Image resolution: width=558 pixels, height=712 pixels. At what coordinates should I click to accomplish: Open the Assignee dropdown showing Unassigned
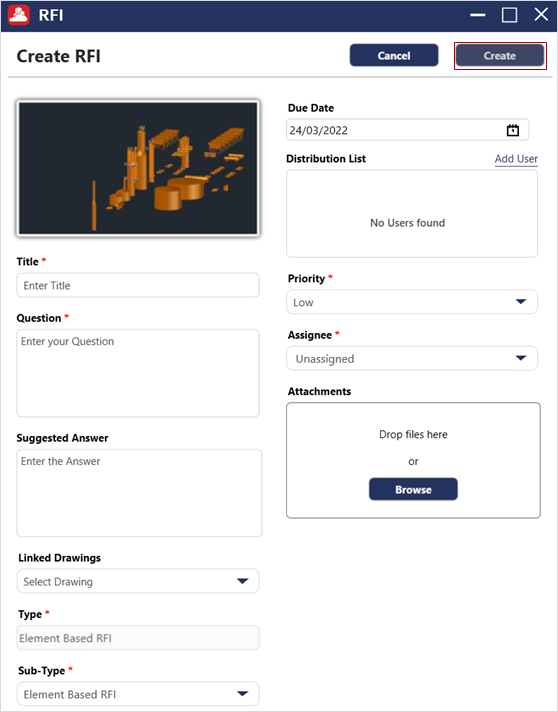[412, 359]
